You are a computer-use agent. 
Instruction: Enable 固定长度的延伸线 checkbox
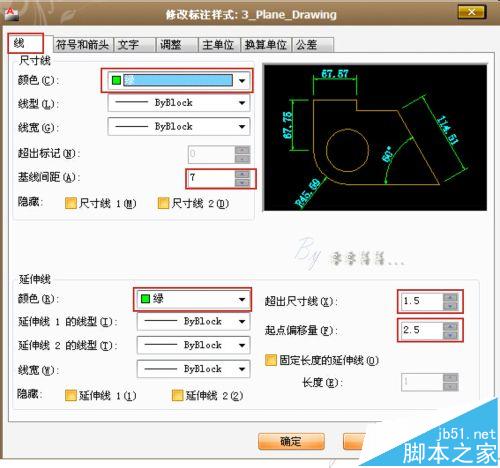coord(271,360)
